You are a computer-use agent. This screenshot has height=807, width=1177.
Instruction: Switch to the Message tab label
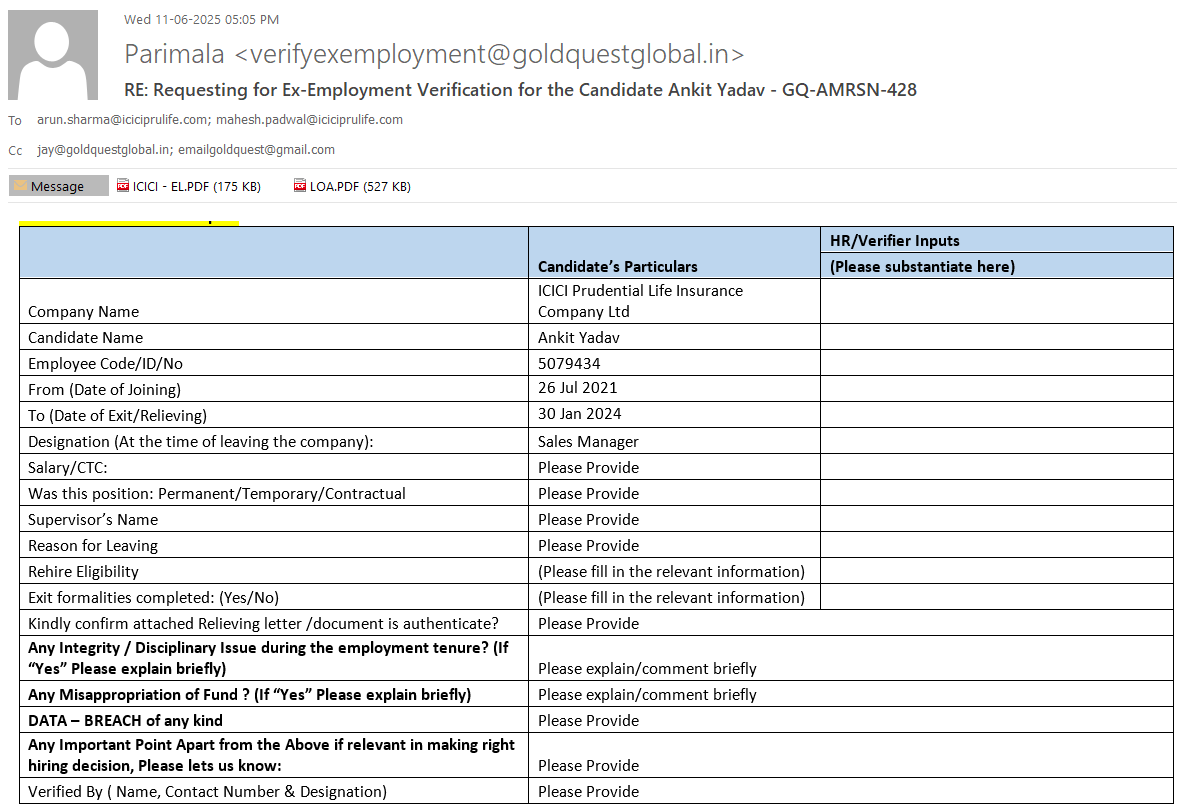[57, 186]
